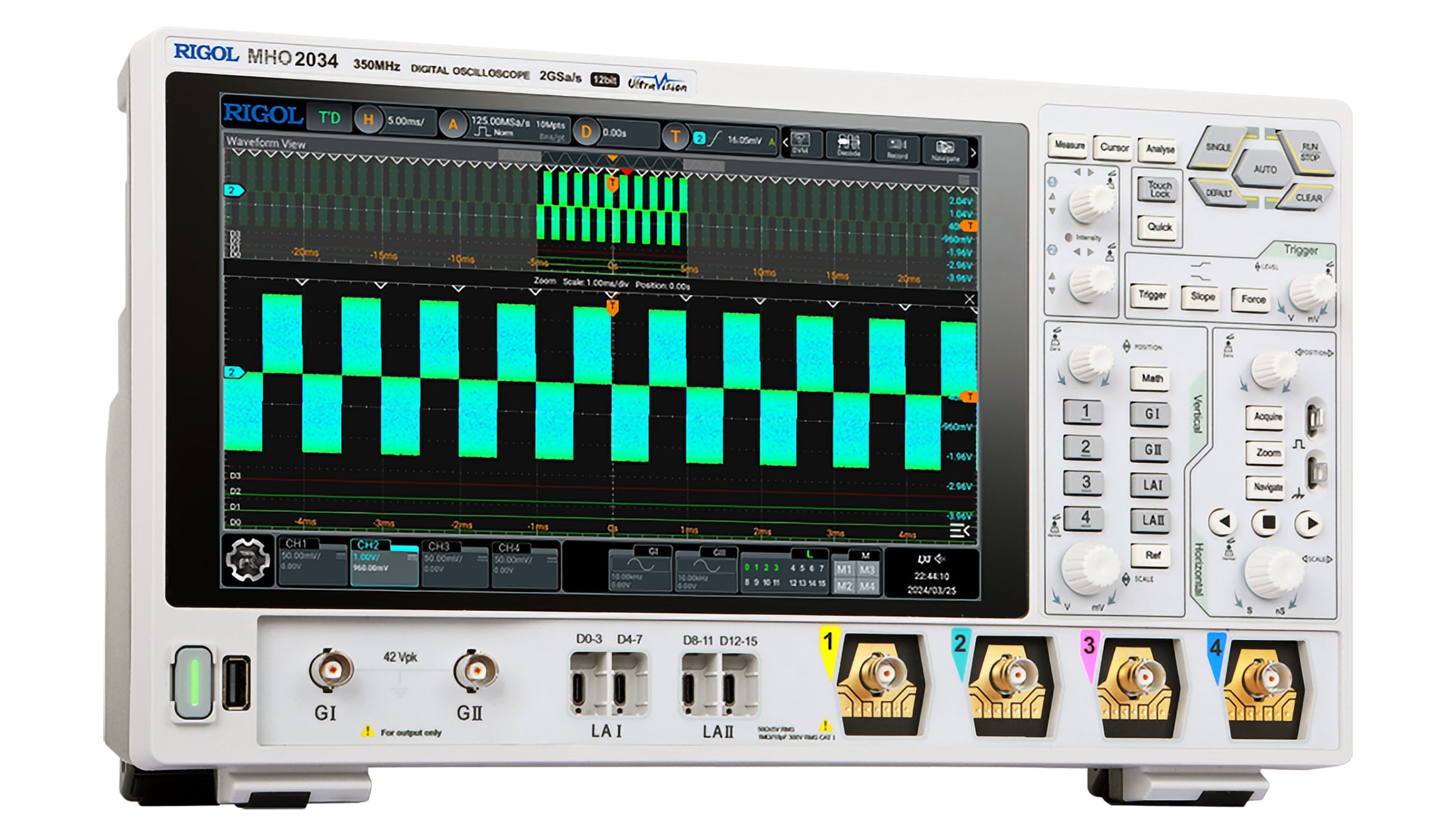Toggle channel 3 with front-panel button 3
1456x835 pixels.
tap(1083, 483)
